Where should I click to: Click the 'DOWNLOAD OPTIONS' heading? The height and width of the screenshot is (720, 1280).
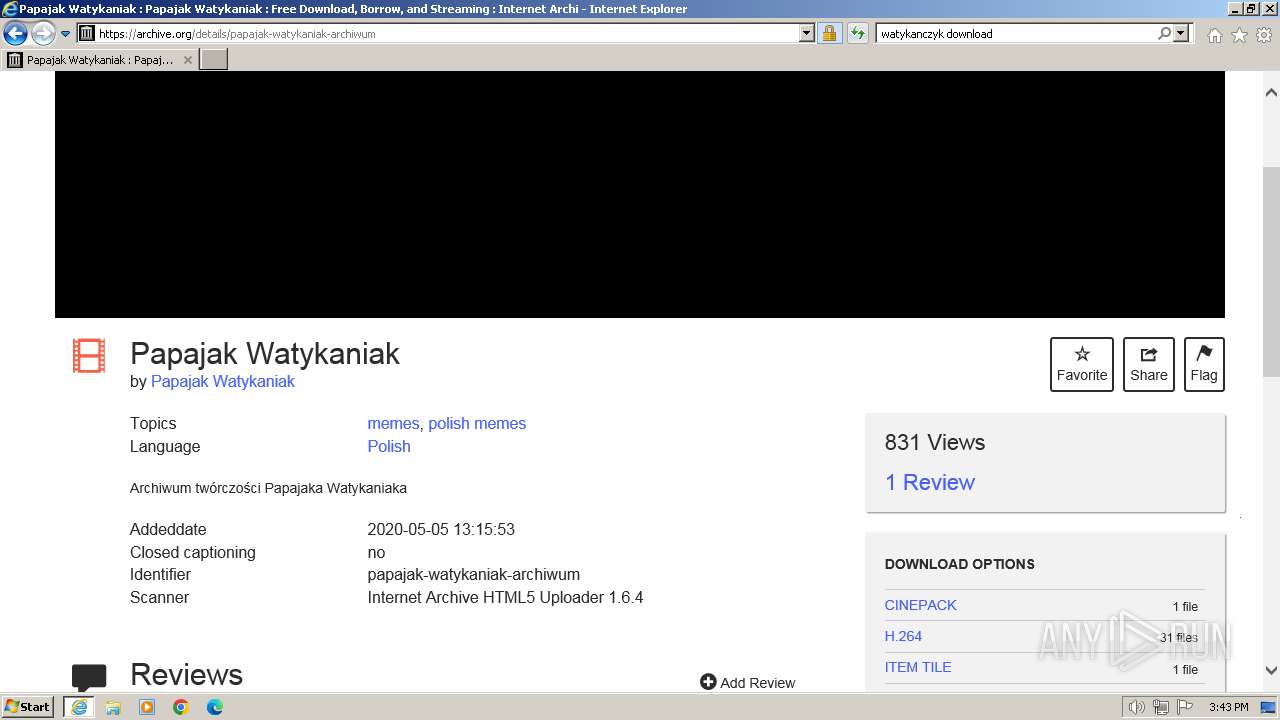click(960, 564)
